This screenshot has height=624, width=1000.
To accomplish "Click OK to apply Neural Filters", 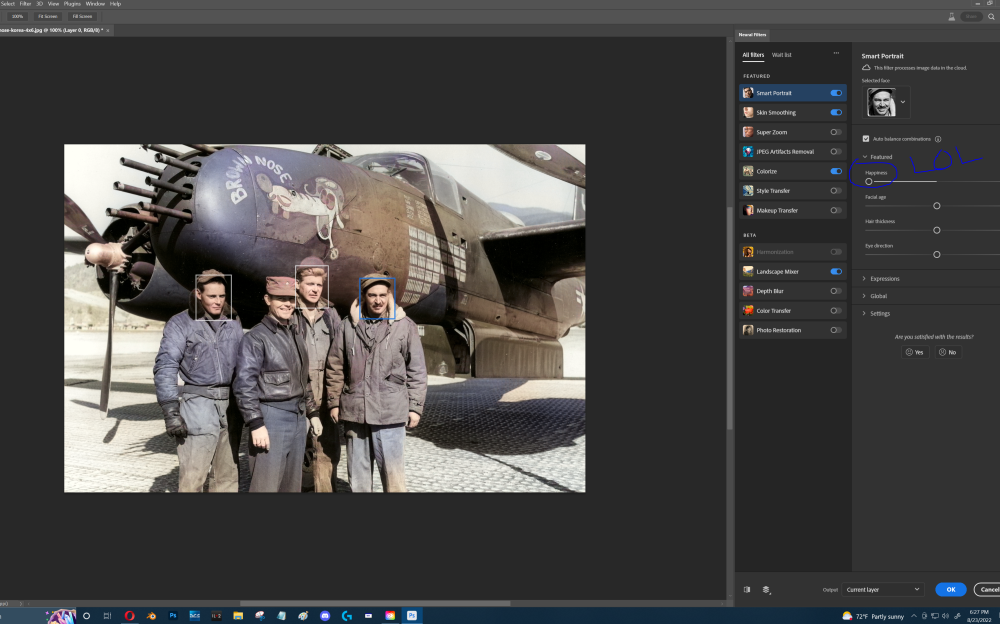I will (x=950, y=589).
